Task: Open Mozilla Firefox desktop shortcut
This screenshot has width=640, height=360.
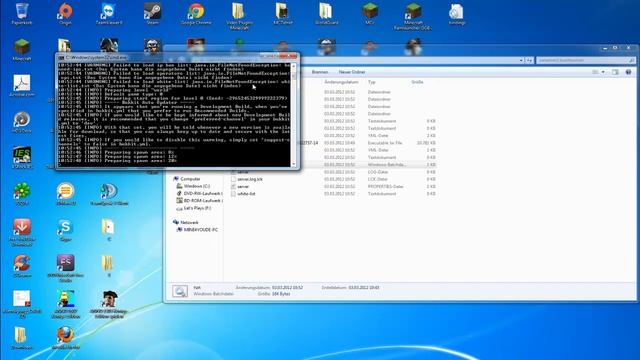Action: (65, 338)
